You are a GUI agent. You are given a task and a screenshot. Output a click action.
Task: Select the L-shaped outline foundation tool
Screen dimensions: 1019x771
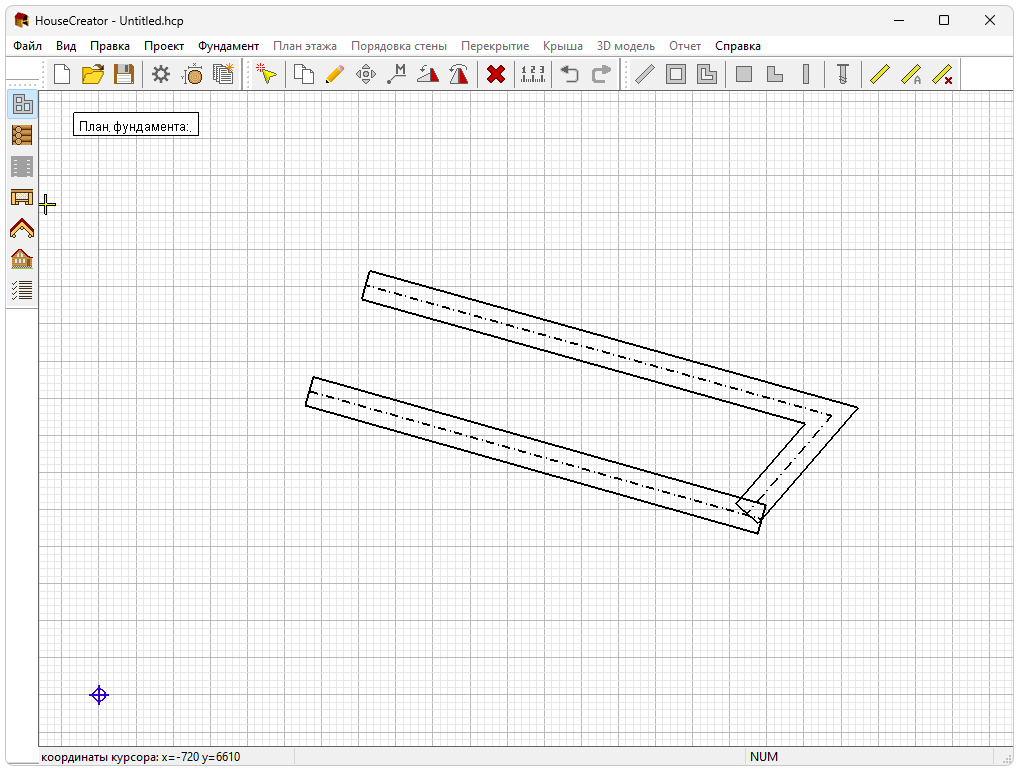pos(707,74)
